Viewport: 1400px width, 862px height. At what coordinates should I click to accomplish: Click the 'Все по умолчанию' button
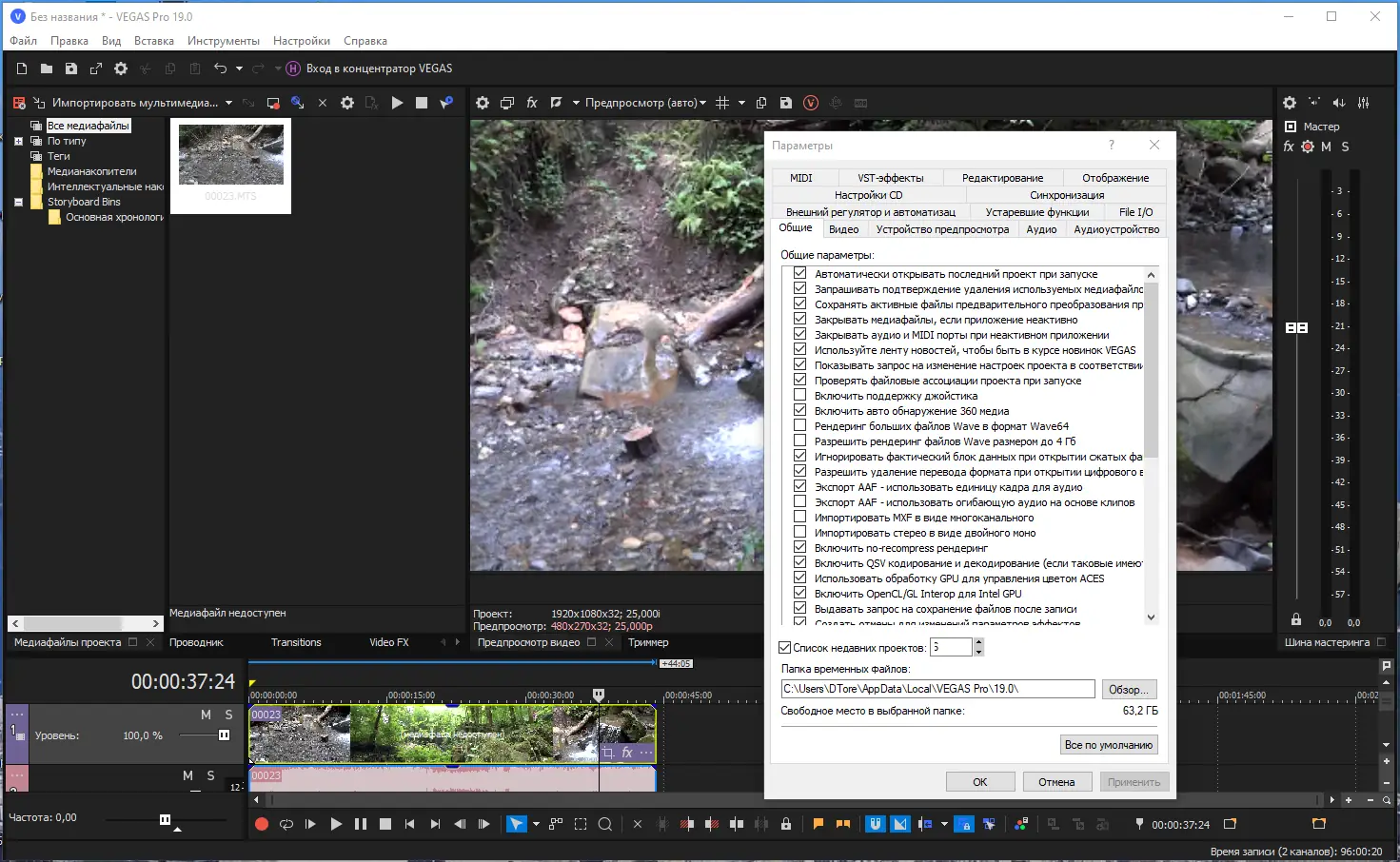point(1109,745)
